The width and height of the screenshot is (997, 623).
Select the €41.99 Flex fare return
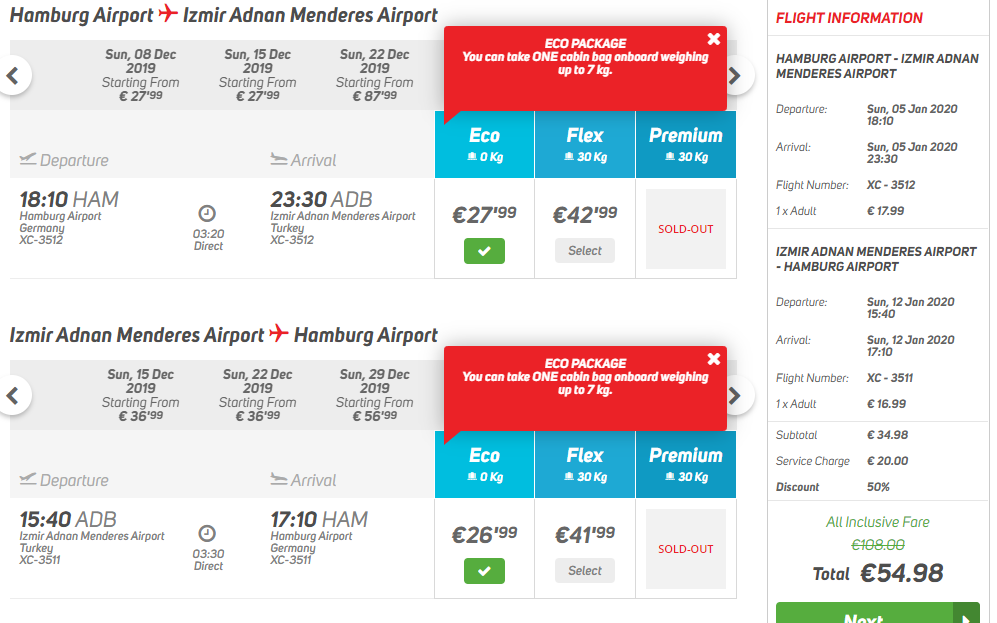[x=585, y=570]
